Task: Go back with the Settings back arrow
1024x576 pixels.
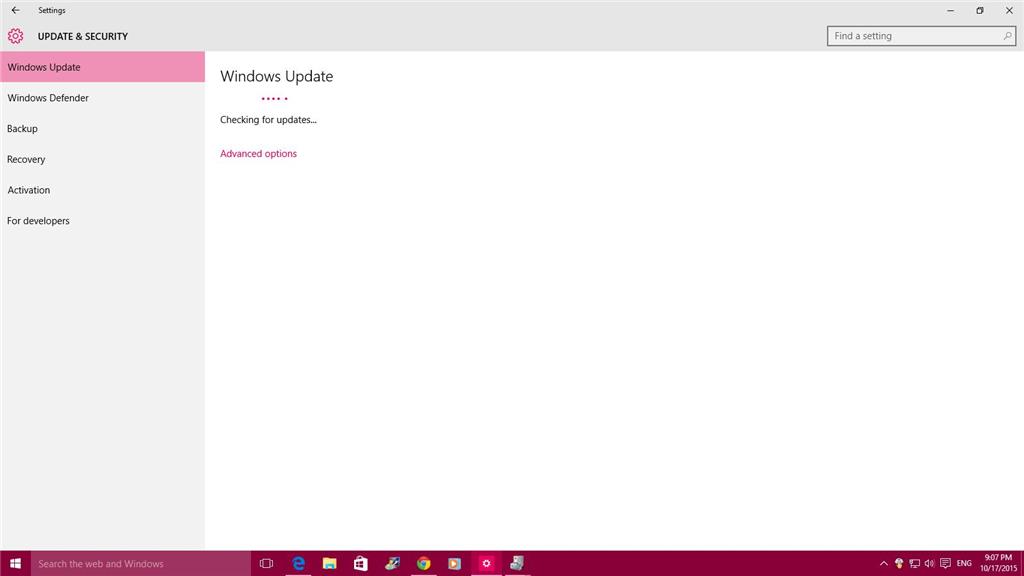Action: [16, 10]
